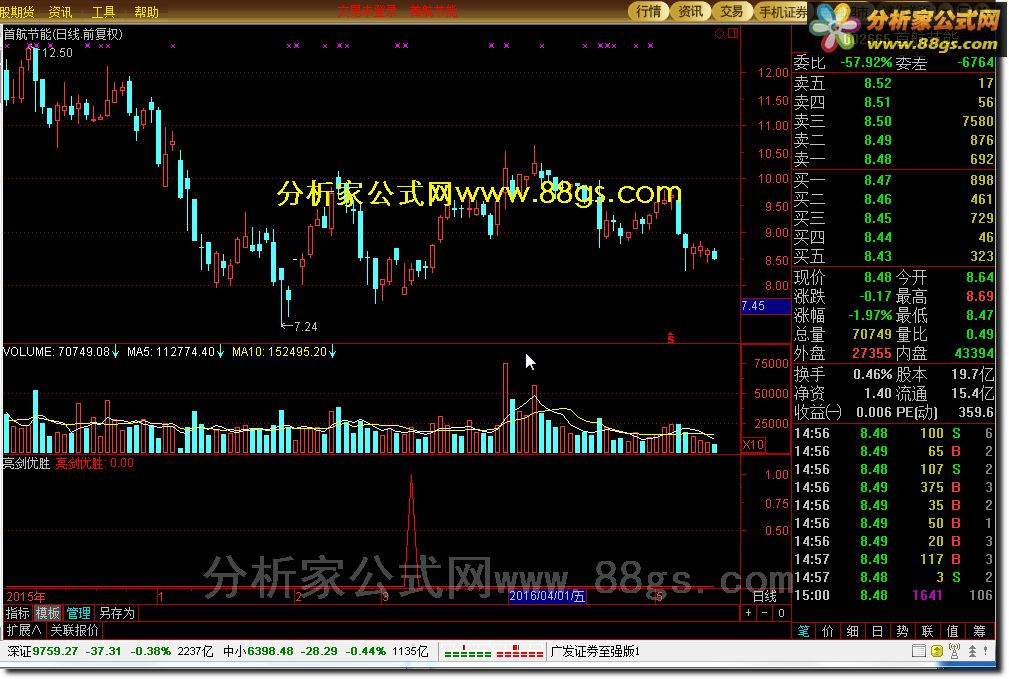Screen dimensions: 1009x679
Task: Click the 现价 value 8.48
Action: (x=878, y=277)
